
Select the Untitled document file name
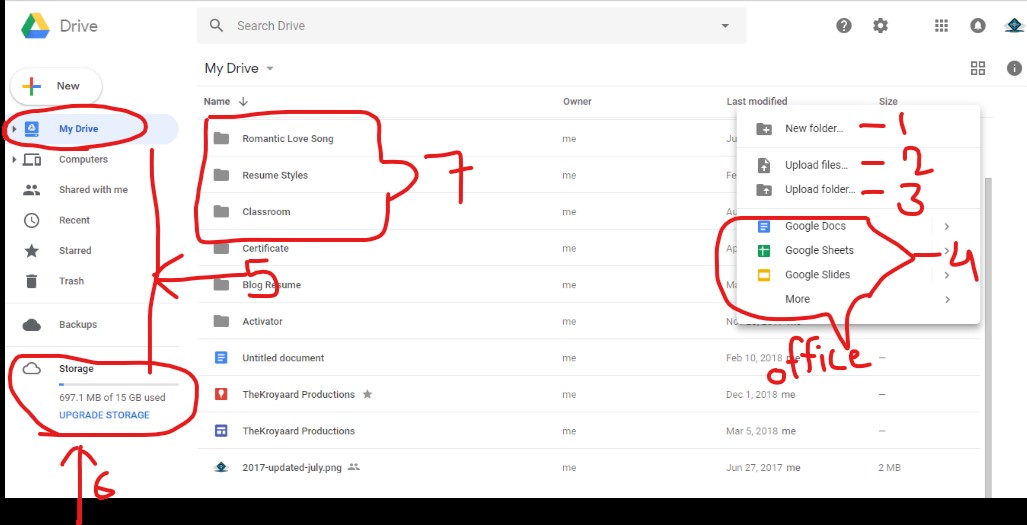click(283, 358)
